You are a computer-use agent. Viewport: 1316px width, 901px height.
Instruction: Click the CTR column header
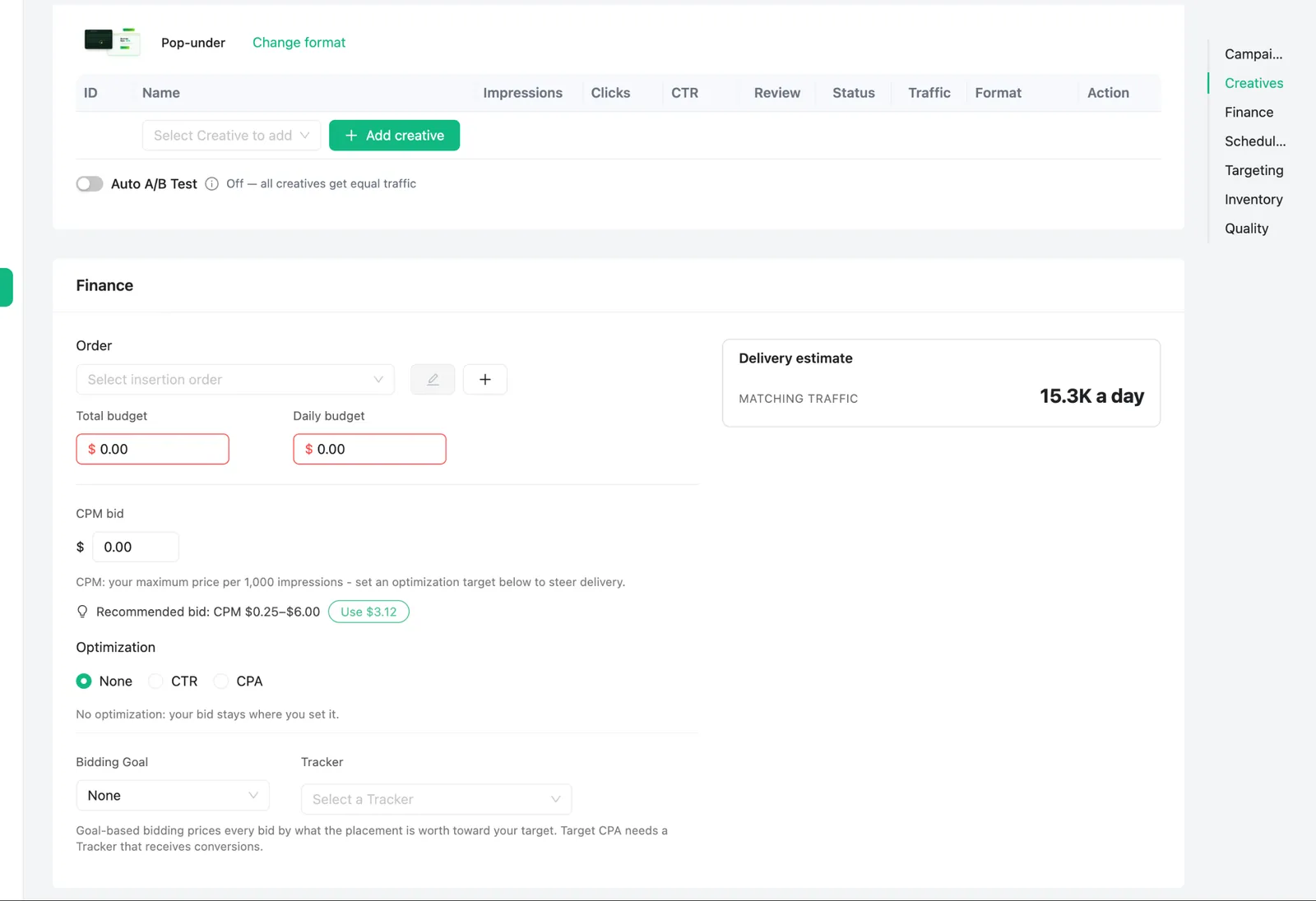684,93
